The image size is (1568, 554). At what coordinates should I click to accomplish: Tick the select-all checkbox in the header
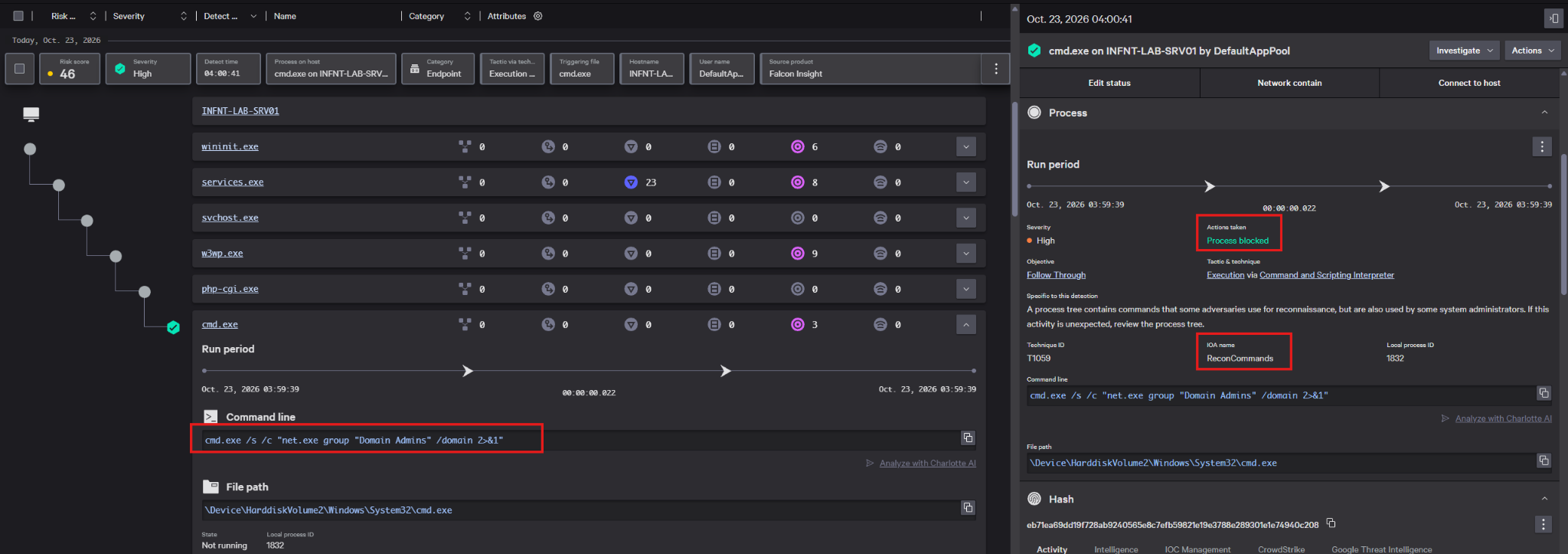(18, 16)
